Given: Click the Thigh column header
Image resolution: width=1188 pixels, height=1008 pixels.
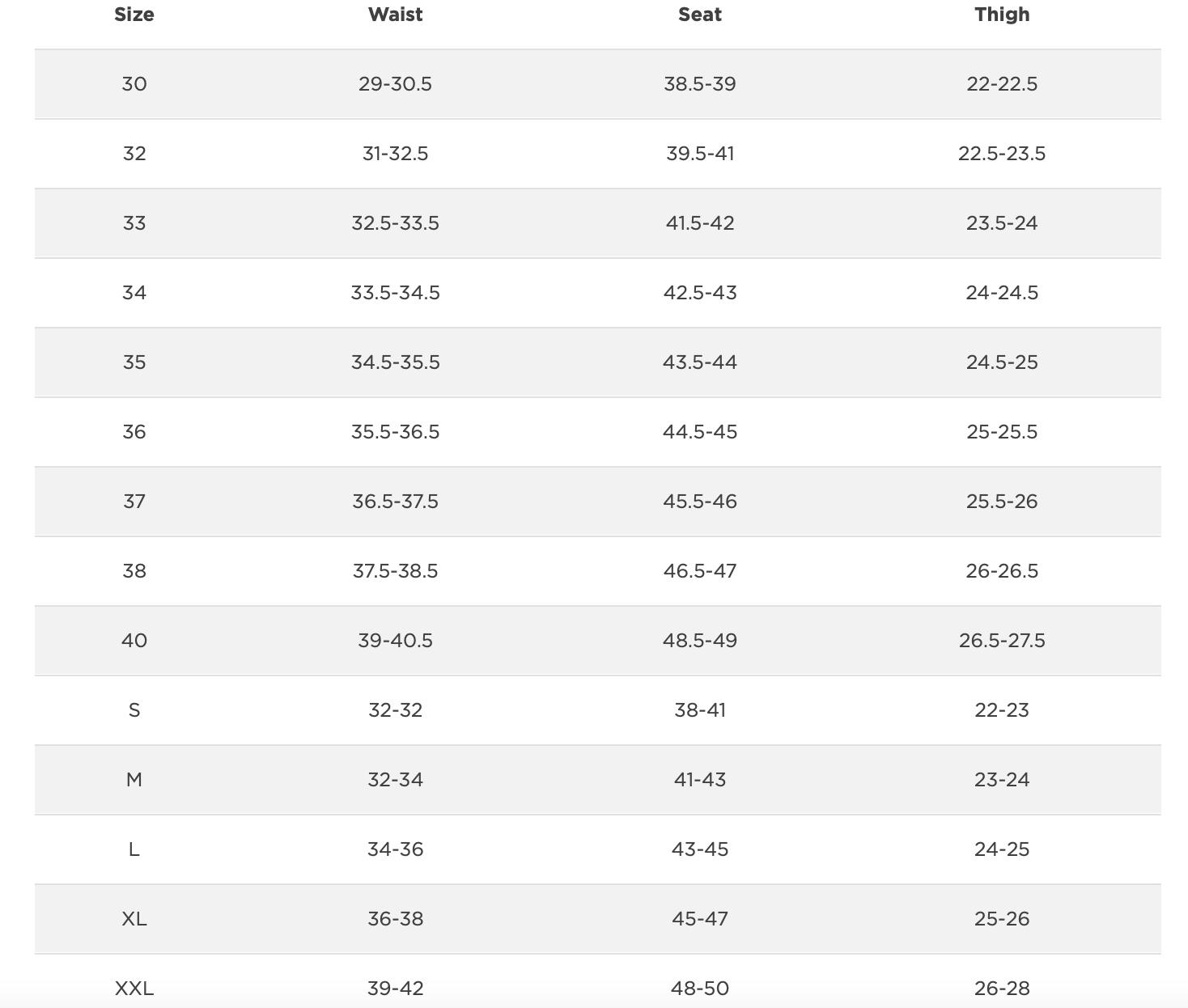Looking at the screenshot, I should pyautogui.click(x=1002, y=15).
